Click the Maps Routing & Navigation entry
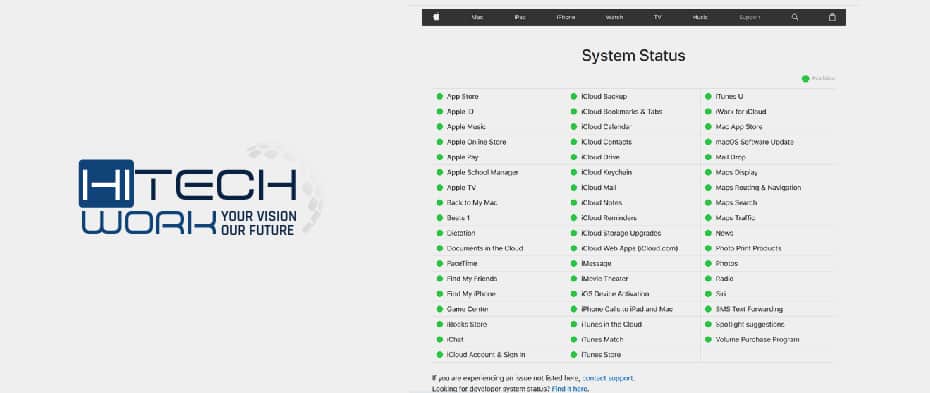The width and height of the screenshot is (930, 393). [x=753, y=188]
